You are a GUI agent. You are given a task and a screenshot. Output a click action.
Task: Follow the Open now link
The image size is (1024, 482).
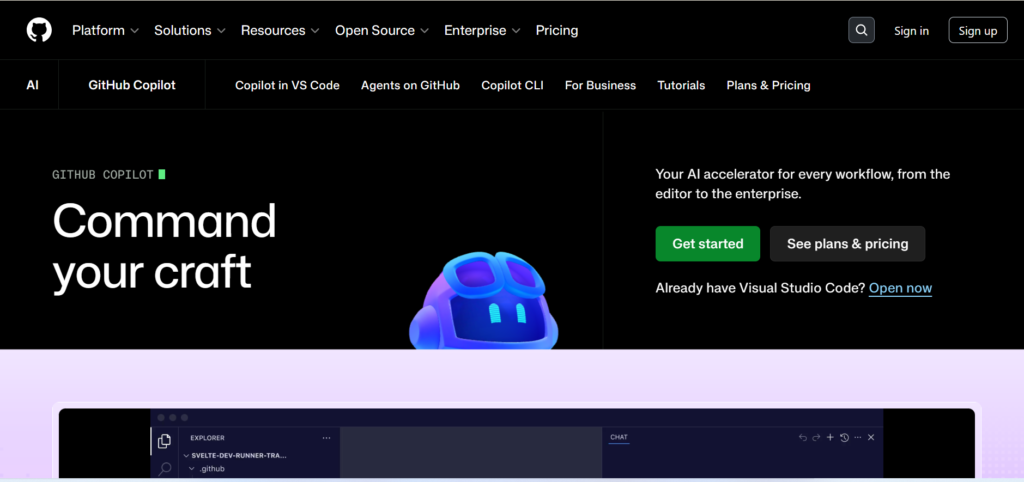coord(900,288)
